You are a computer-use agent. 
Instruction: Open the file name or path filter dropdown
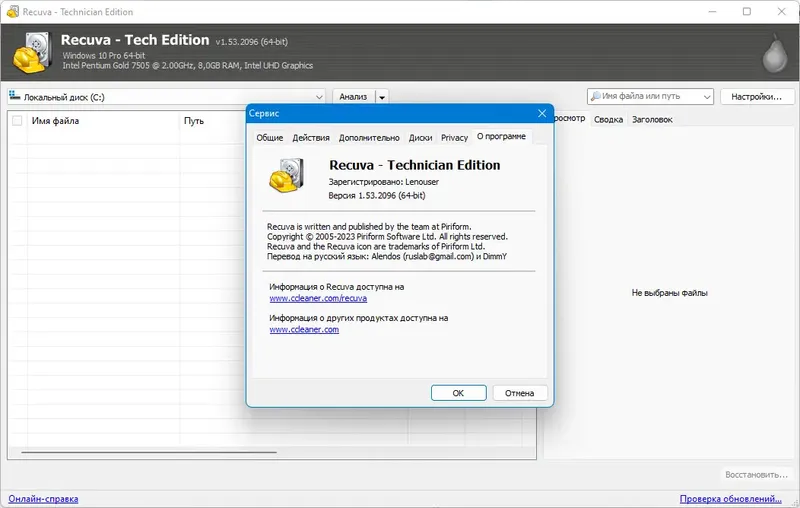[x=707, y=96]
